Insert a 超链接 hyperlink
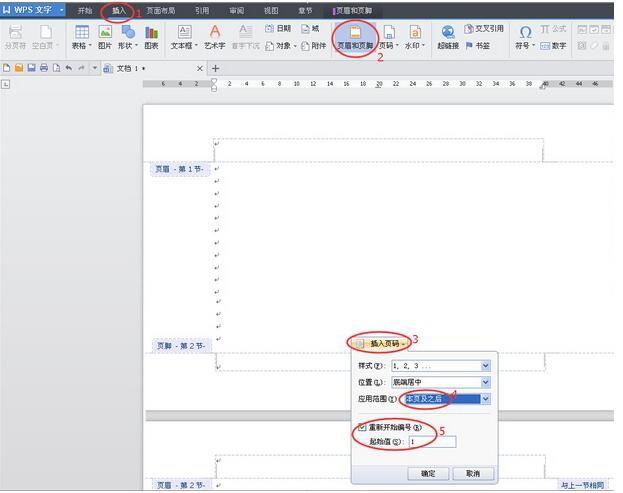Viewport: 623px width, 493px height. click(x=448, y=37)
